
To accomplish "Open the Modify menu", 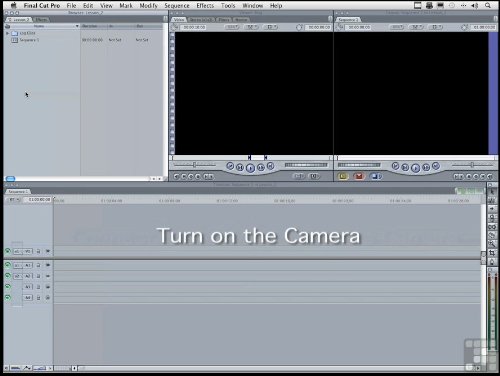I will coord(148,5).
